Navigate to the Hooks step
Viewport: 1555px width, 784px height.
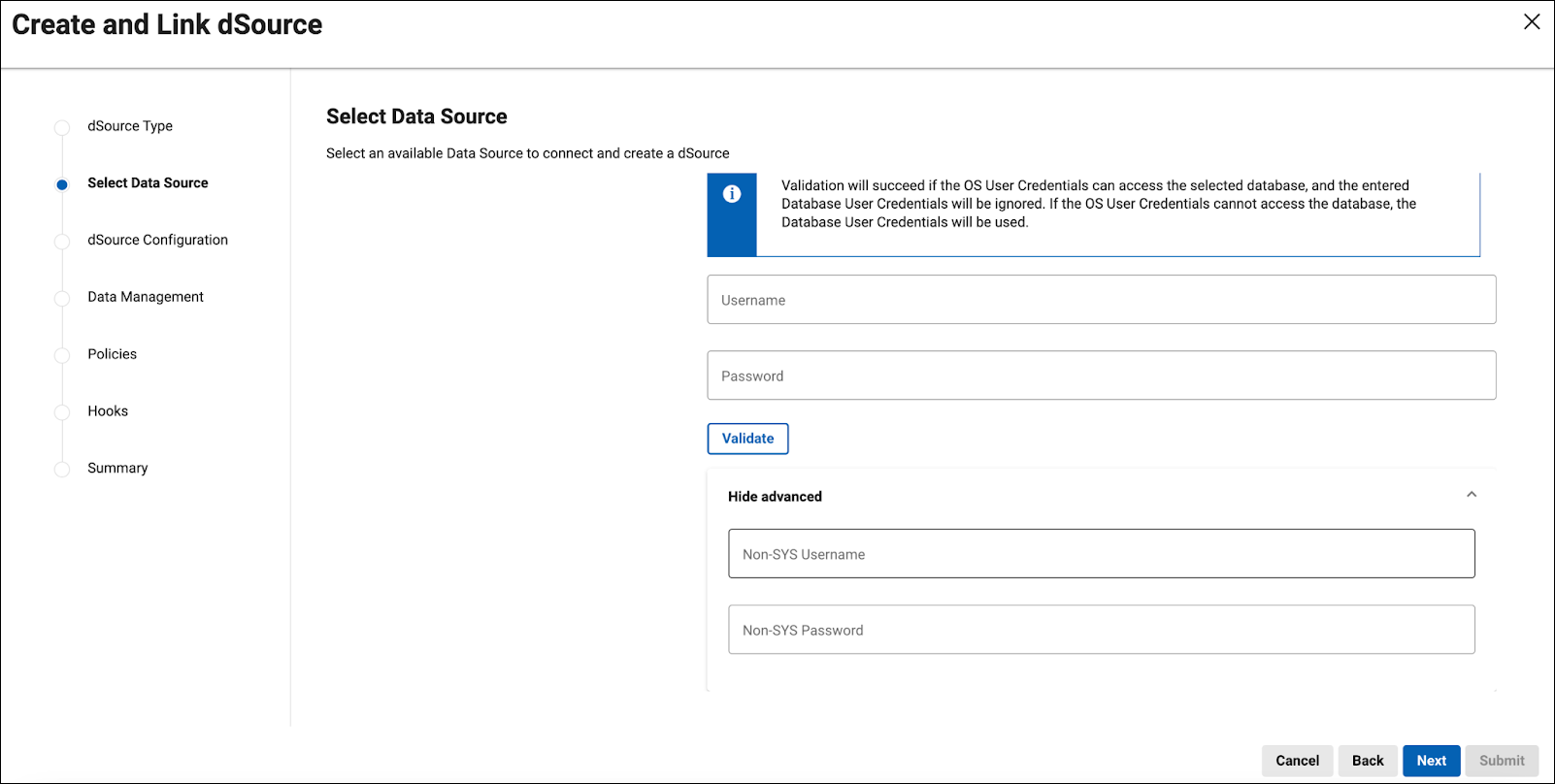click(x=108, y=411)
